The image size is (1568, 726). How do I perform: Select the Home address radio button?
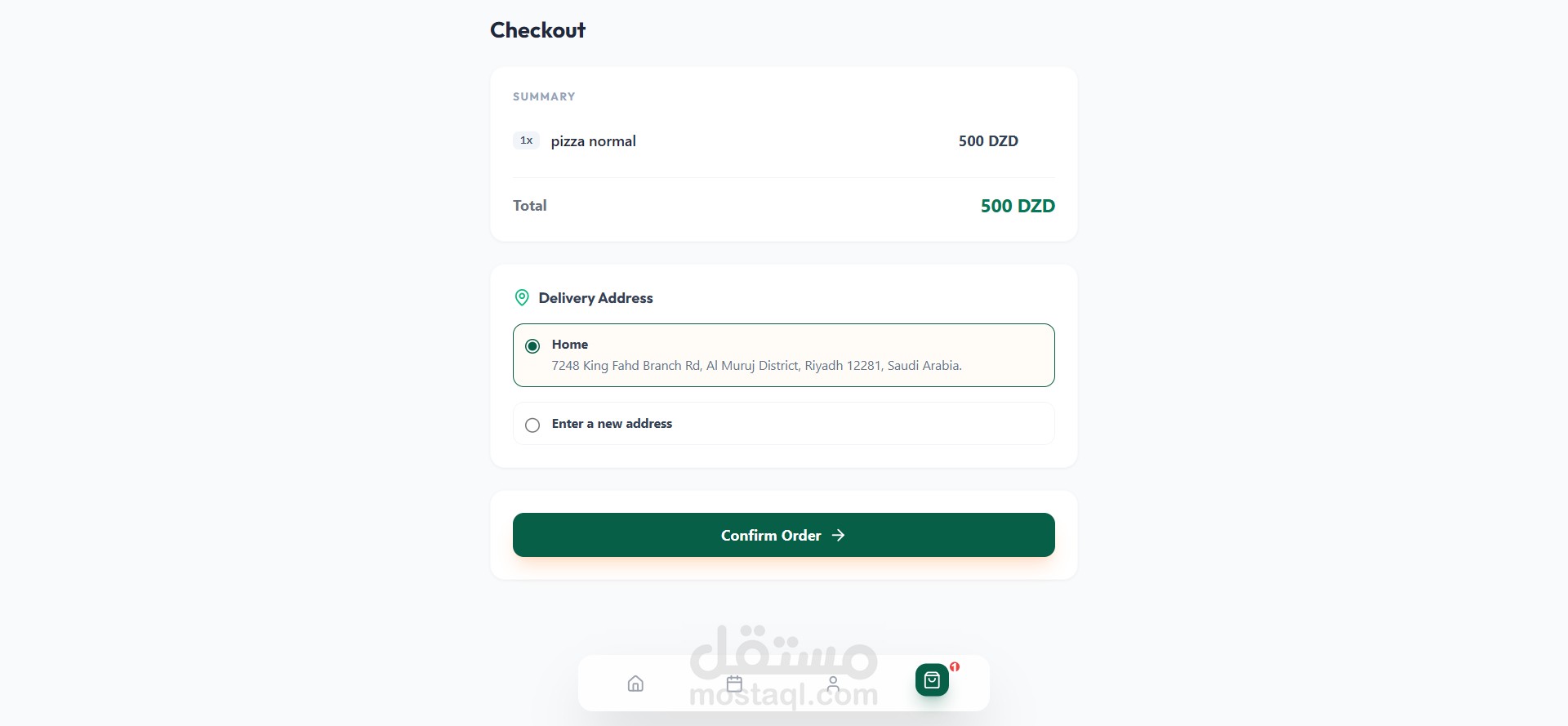532,346
